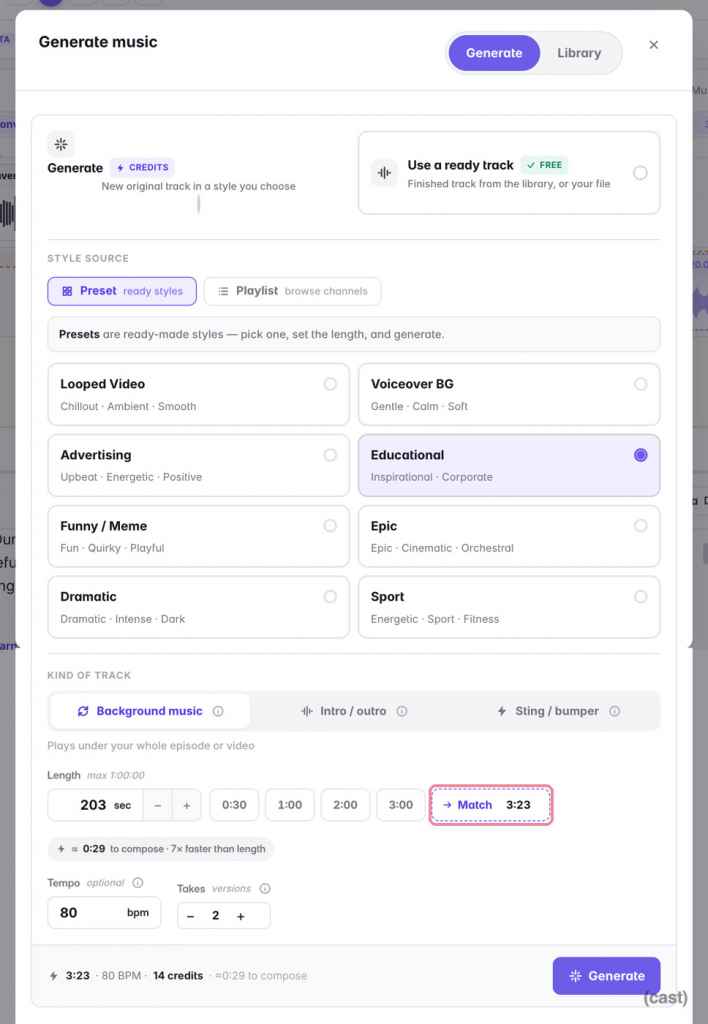Image resolution: width=708 pixels, height=1024 pixels.
Task: Open info icon for Intro / outro
Action: [x=402, y=711]
